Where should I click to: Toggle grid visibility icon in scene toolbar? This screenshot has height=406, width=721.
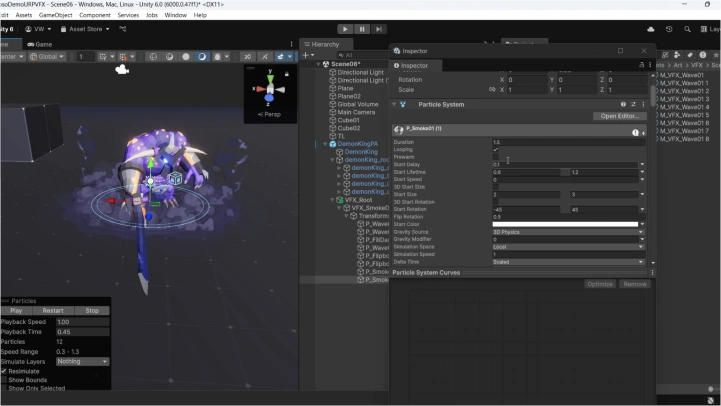[x=103, y=57]
